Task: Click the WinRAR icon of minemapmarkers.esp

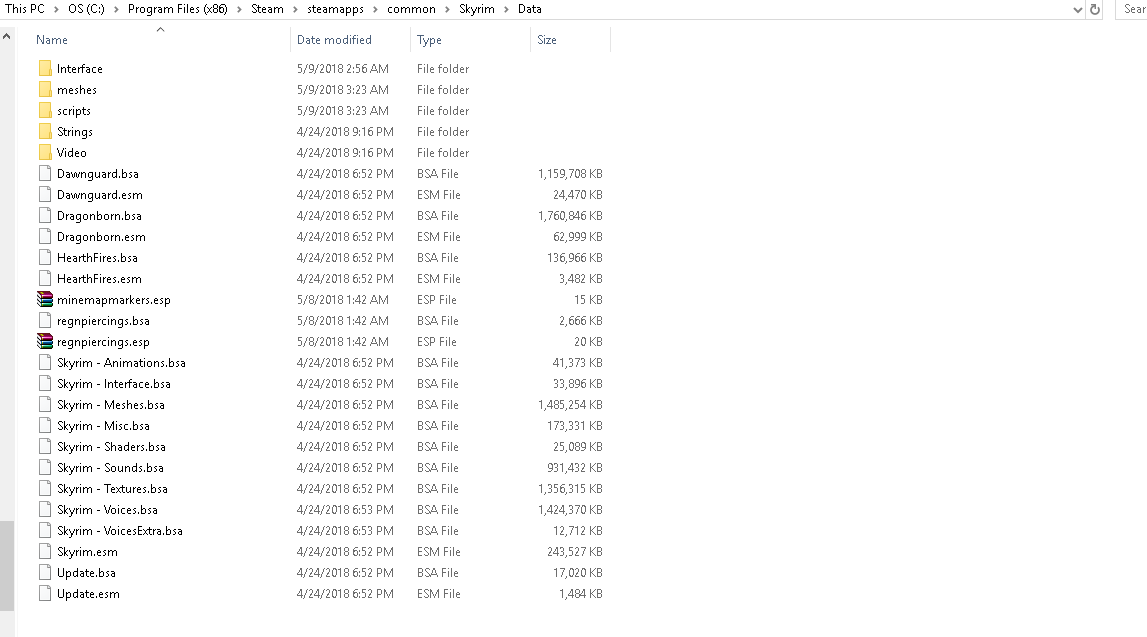Action: pyautogui.click(x=45, y=299)
